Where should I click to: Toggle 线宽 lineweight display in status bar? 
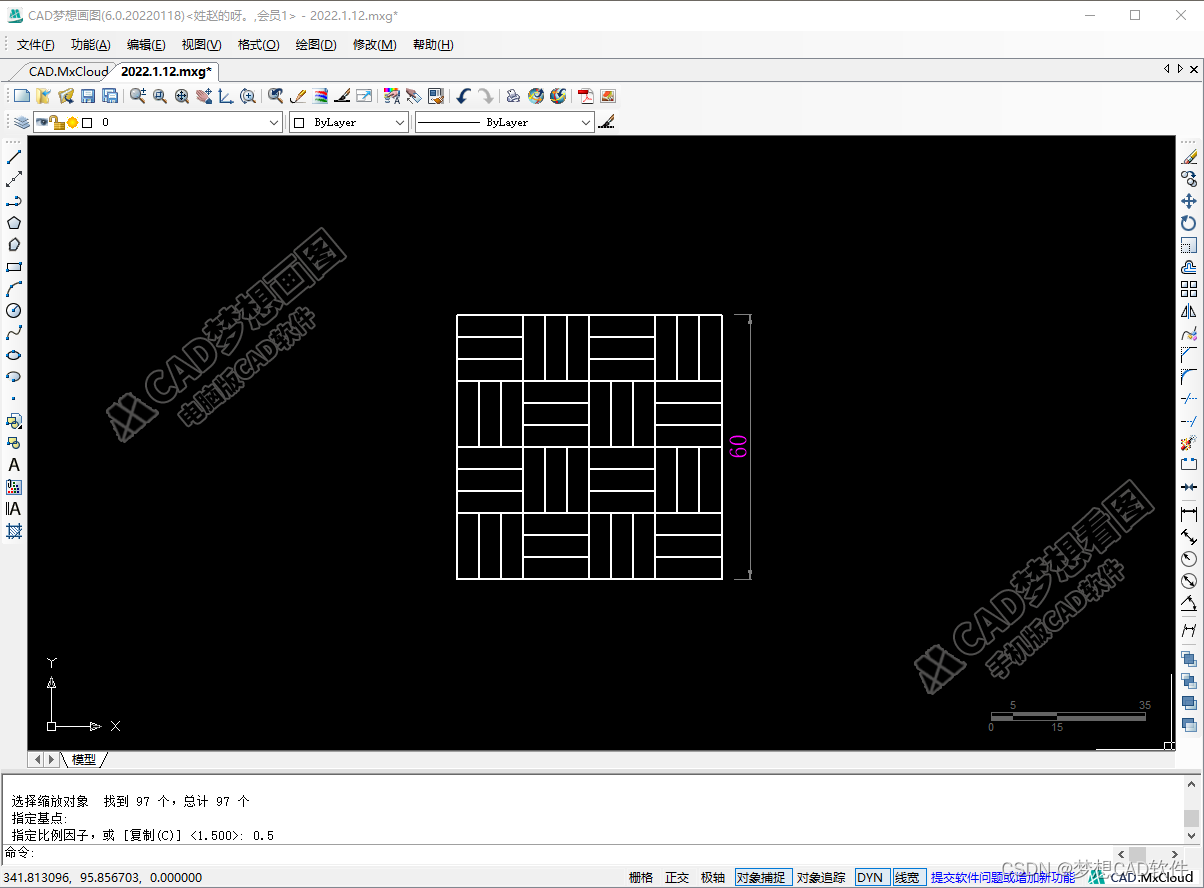point(907,877)
